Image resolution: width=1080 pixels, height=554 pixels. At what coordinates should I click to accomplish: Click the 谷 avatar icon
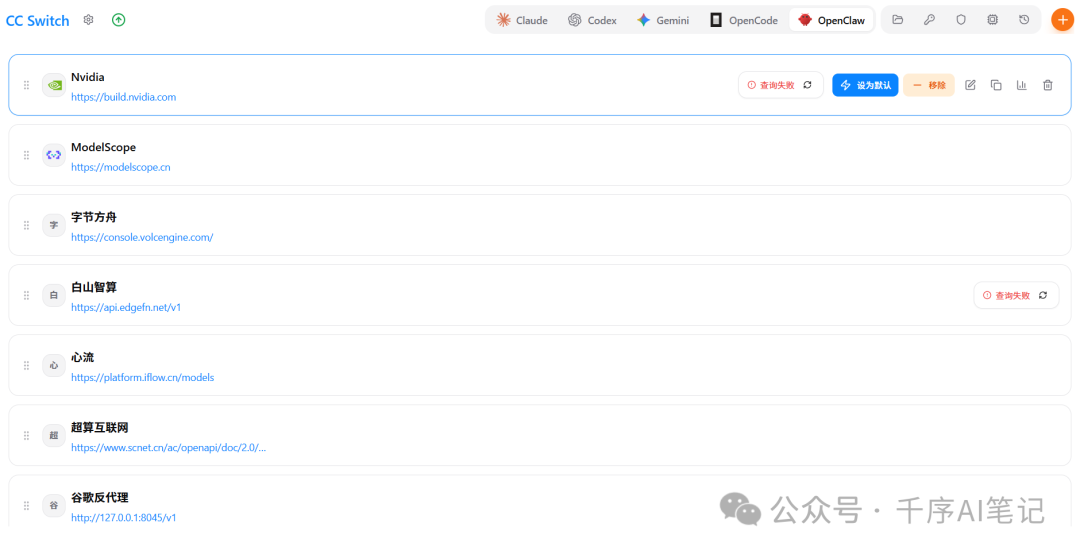click(54, 505)
